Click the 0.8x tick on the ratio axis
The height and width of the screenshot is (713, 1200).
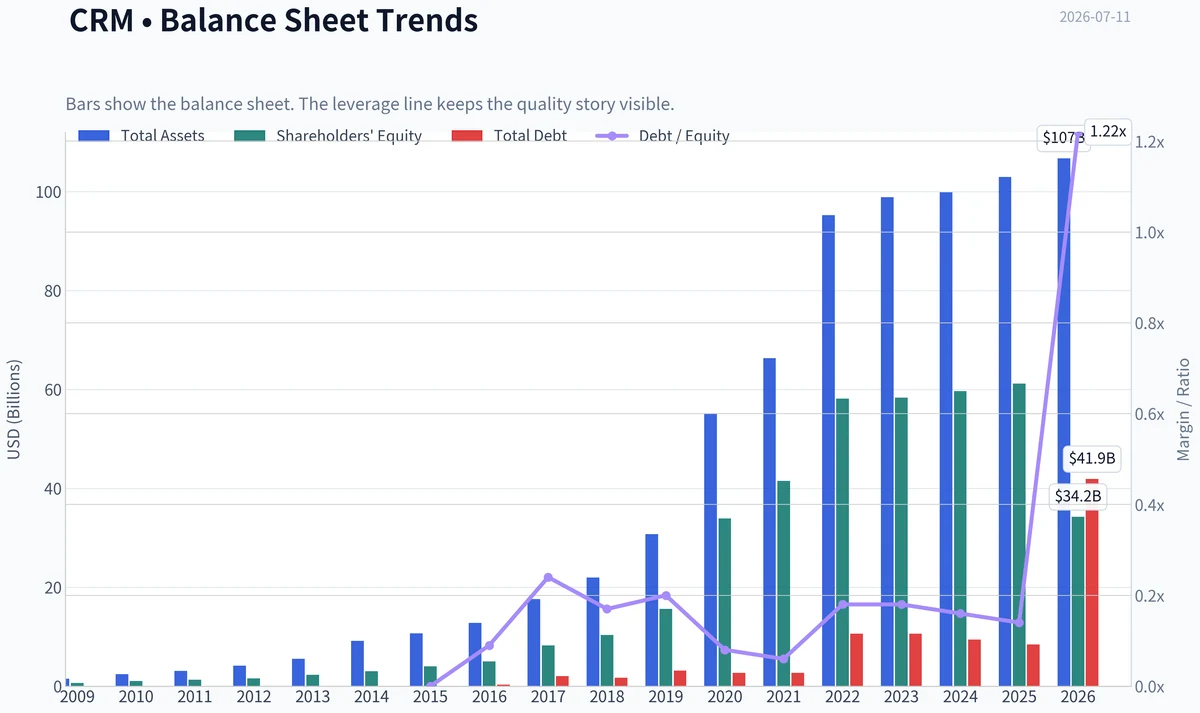point(1151,324)
